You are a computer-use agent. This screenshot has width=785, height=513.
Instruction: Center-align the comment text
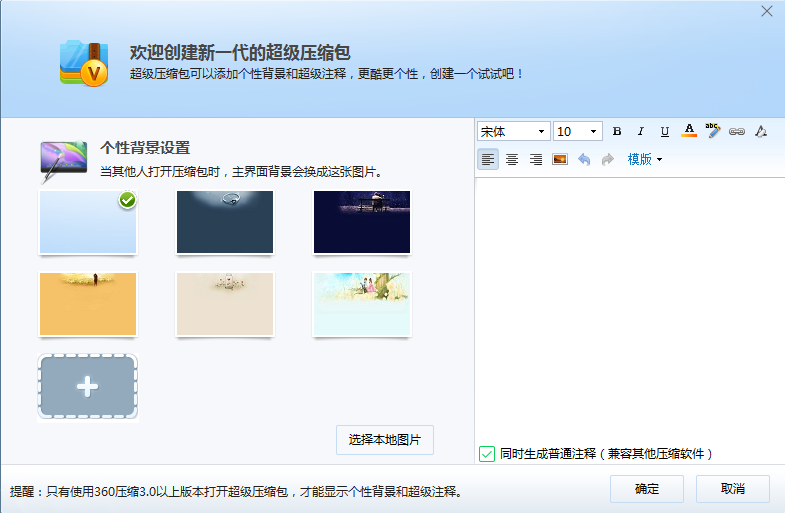click(x=512, y=160)
